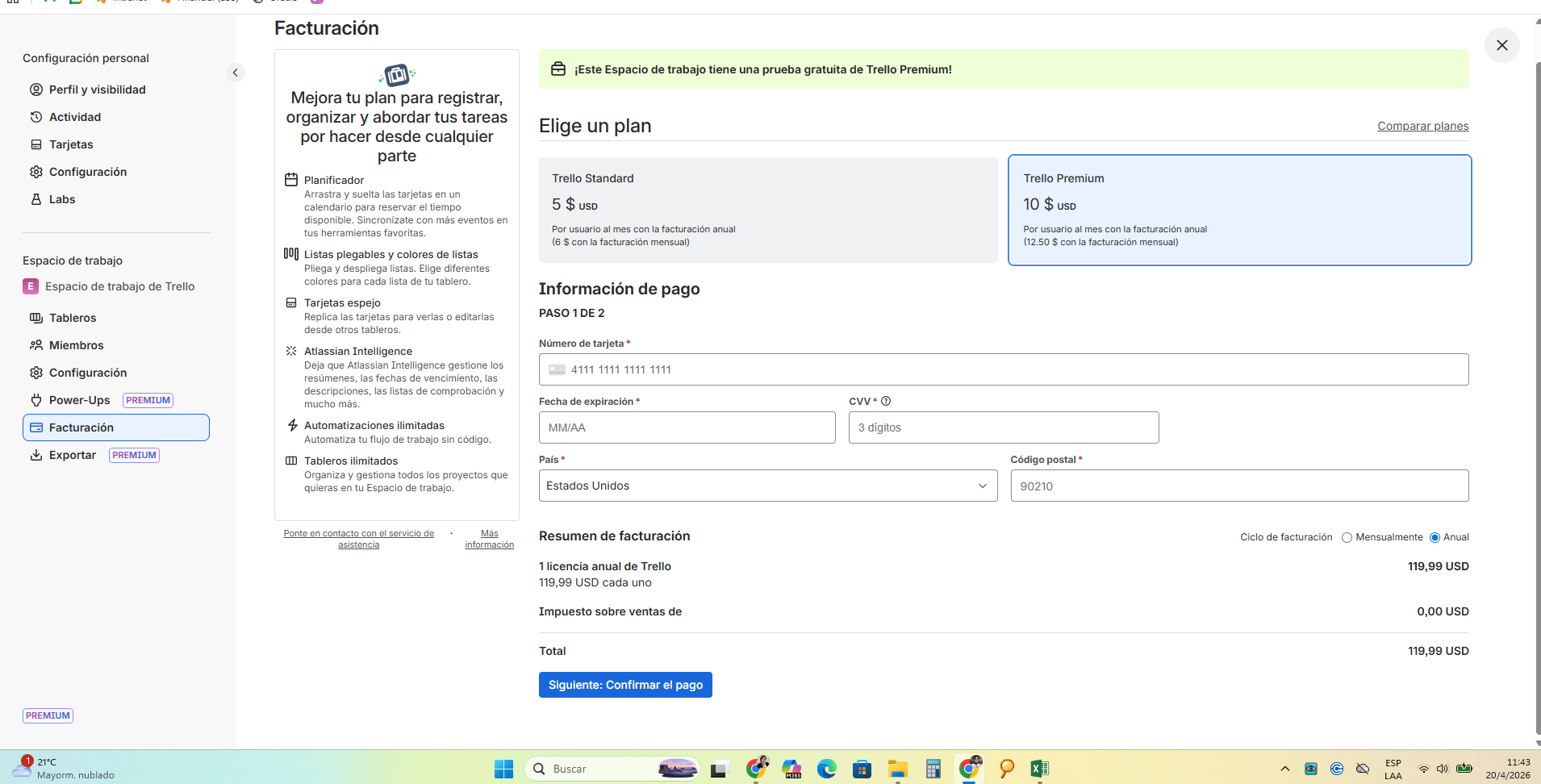The width and height of the screenshot is (1541, 784).
Task: Open Microsoft Edge from the taskbar
Action: 827,769
